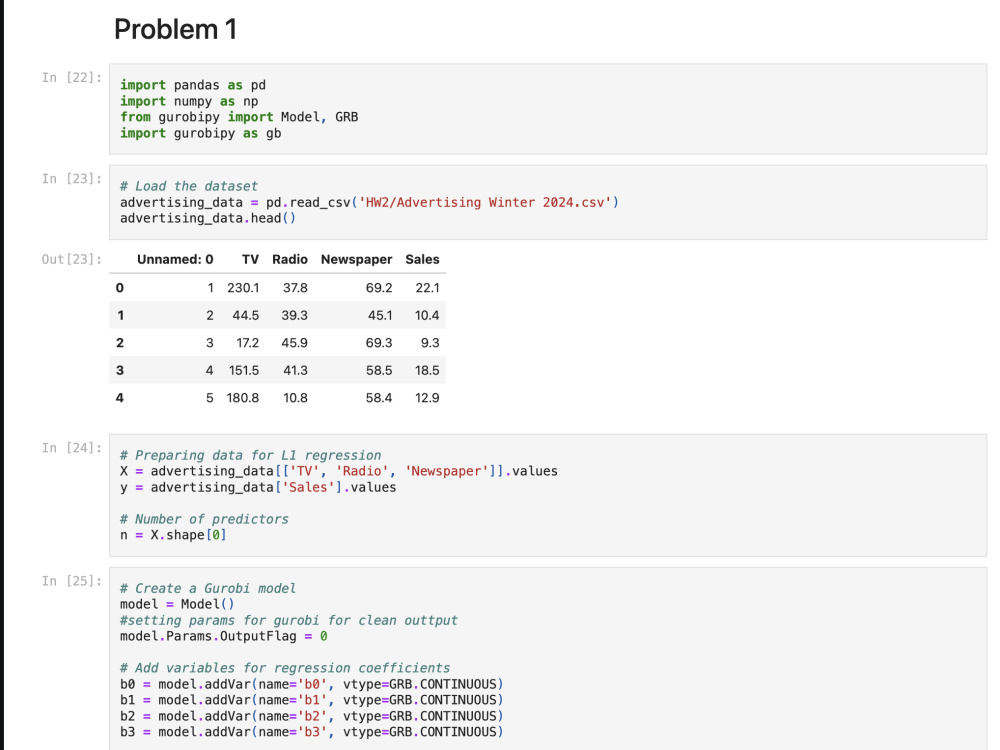Click Radio value 45.9

[295, 342]
